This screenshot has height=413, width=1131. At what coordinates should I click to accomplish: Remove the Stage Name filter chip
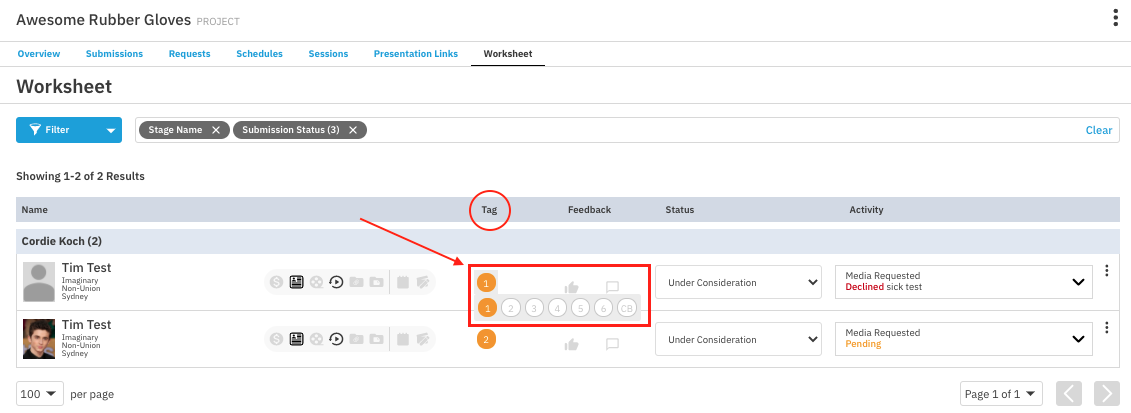coord(215,130)
